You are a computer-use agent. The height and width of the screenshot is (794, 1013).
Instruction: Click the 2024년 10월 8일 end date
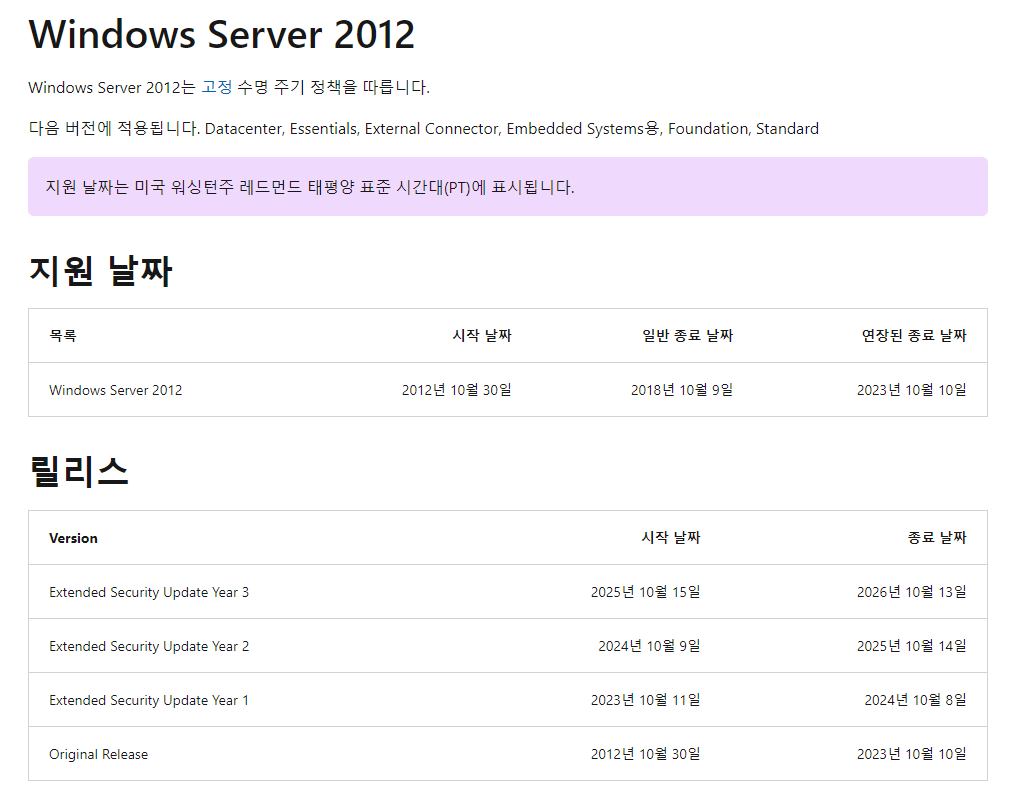[915, 700]
